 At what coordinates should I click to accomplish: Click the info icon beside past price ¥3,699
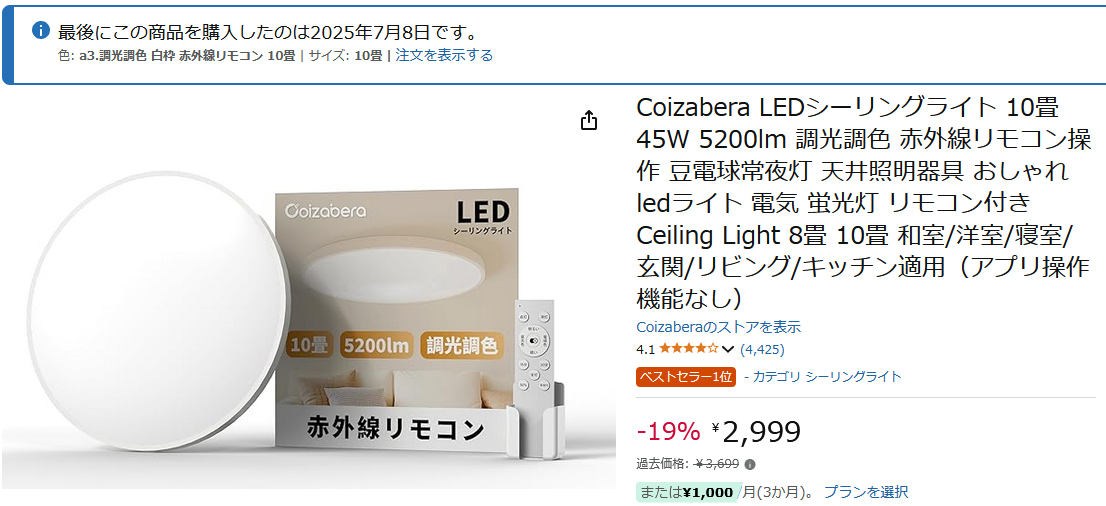coord(750,464)
